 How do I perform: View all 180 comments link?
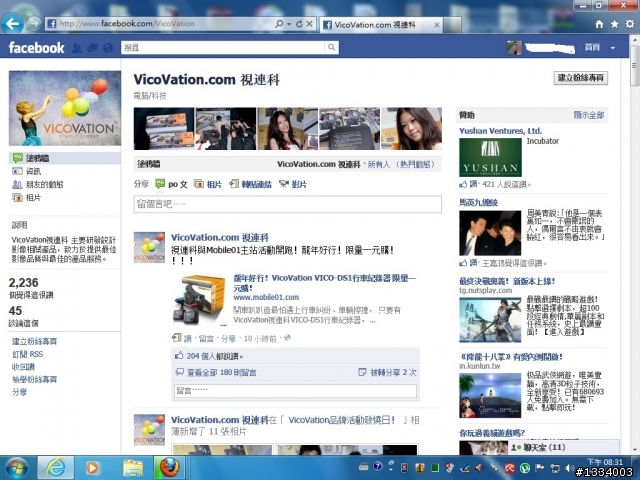[222, 372]
